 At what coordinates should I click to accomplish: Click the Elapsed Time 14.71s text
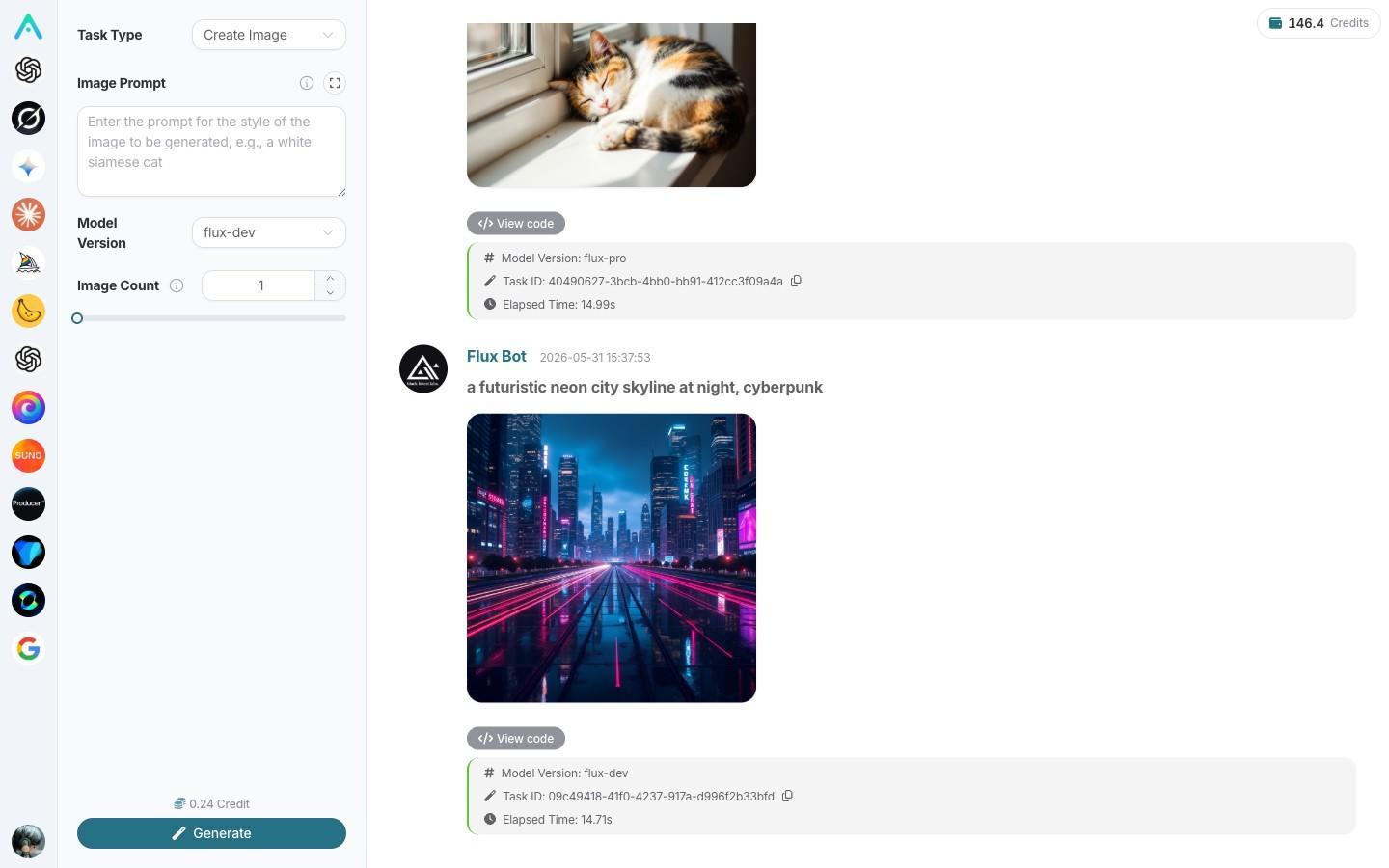point(558,819)
